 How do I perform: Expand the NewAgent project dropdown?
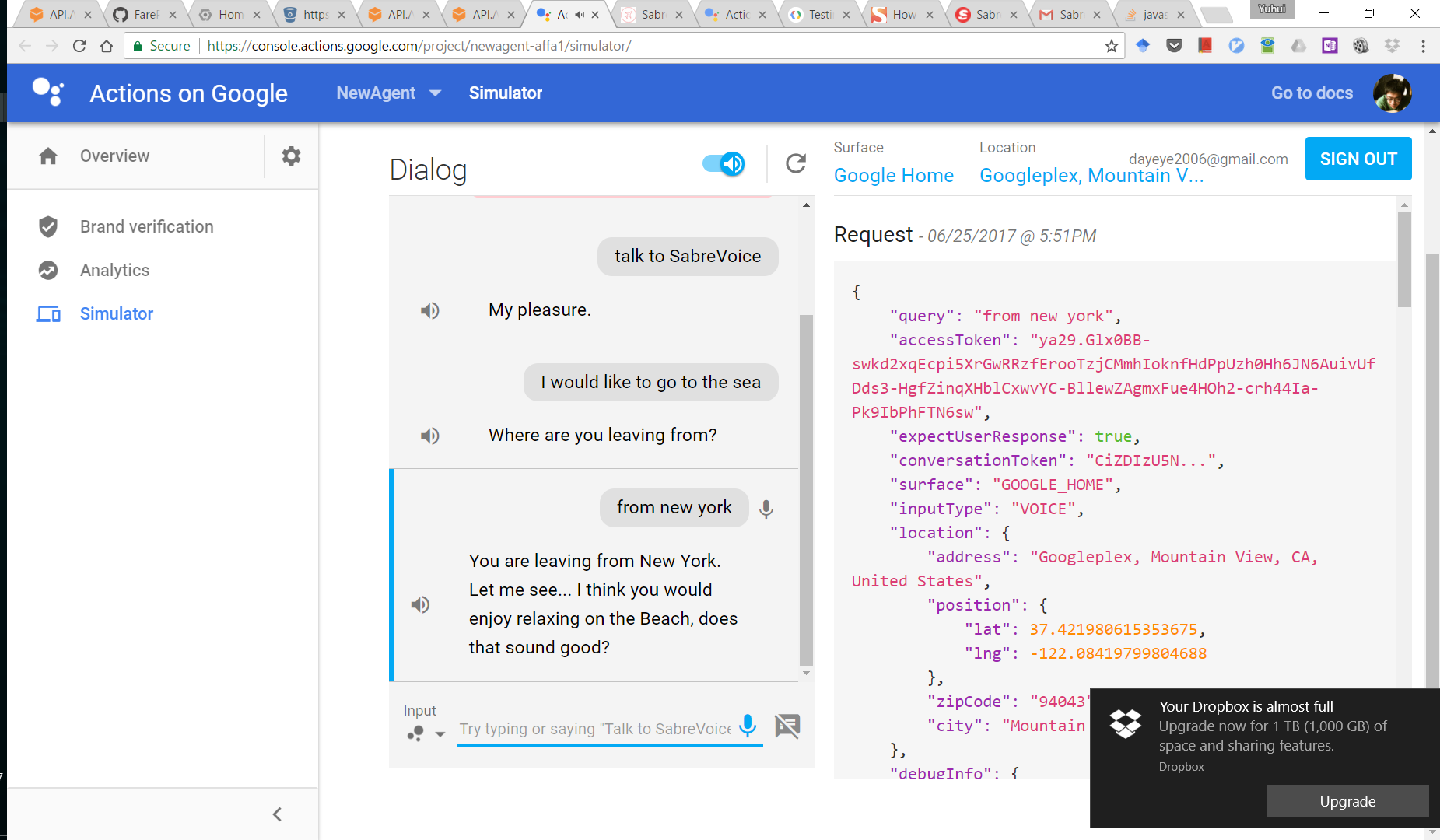389,93
